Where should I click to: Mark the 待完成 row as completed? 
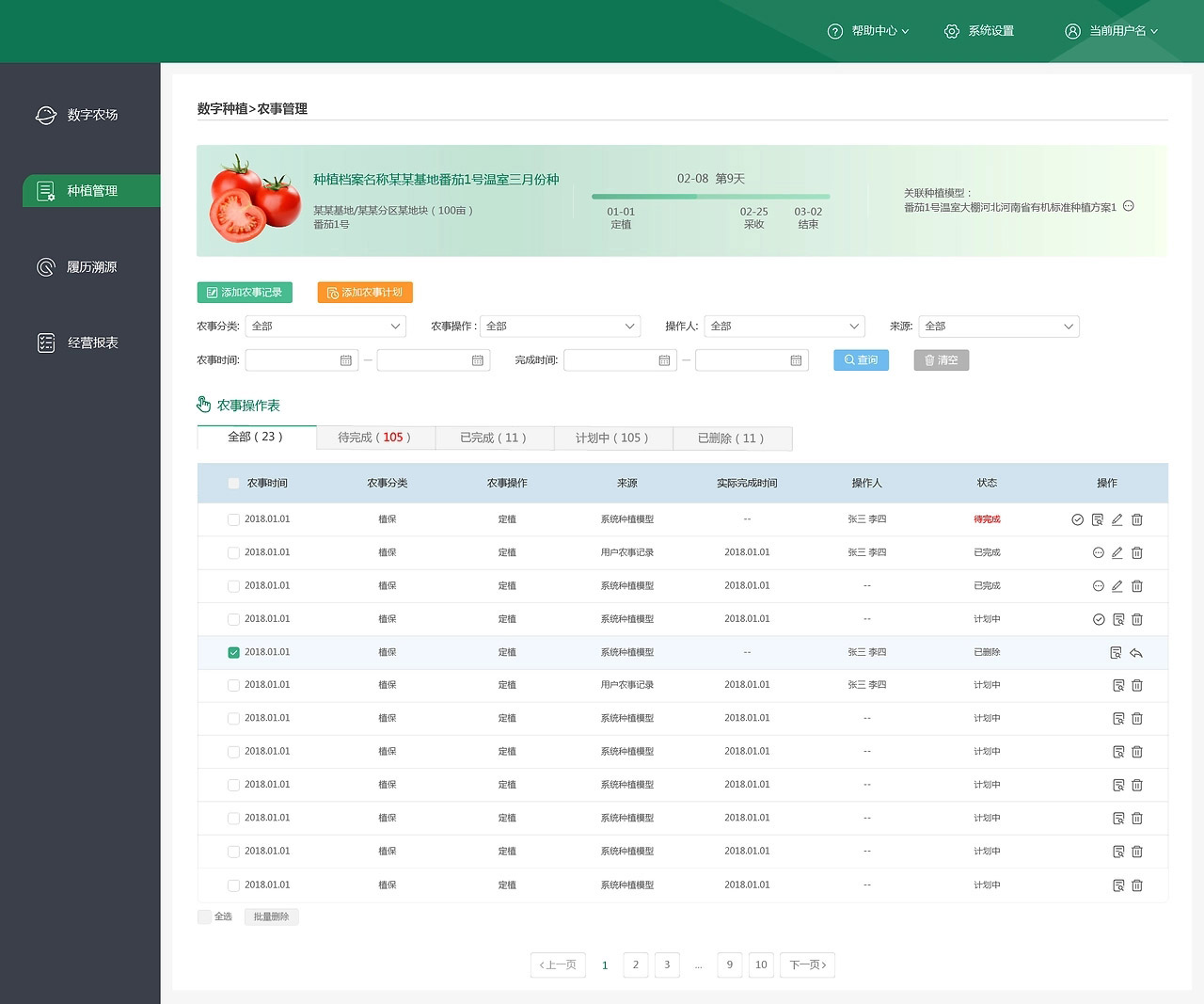(x=1077, y=519)
